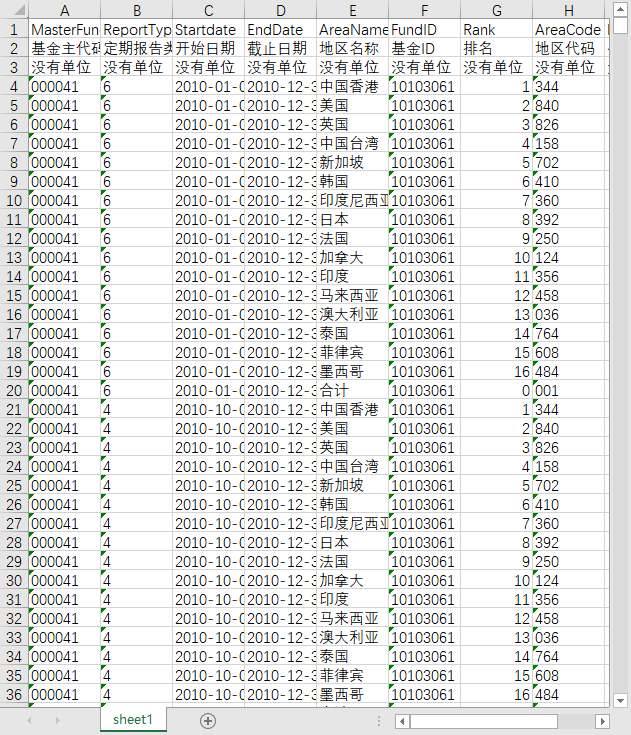This screenshot has height=735, width=631.
Task: Click the horizontal scrollbar thumb
Action: pos(484,720)
